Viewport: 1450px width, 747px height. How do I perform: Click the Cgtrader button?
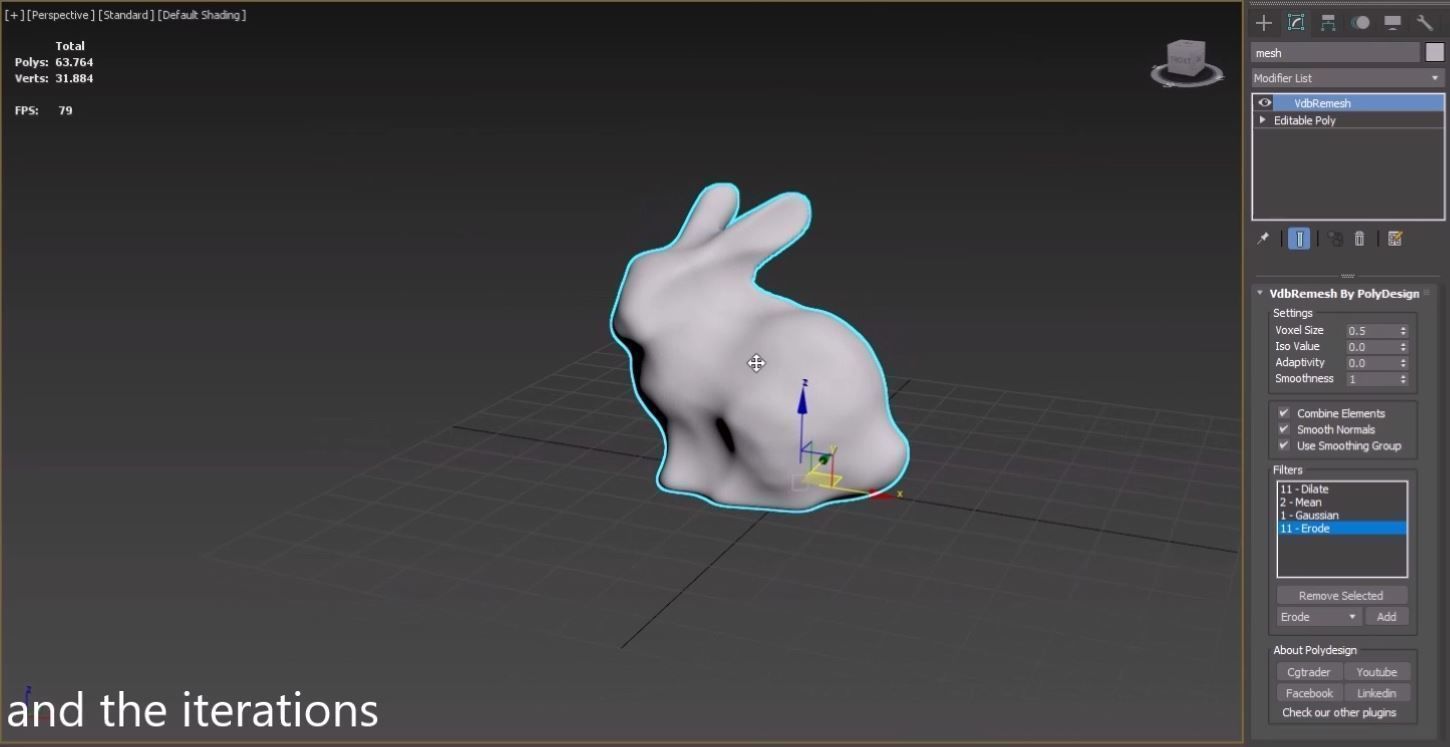pos(1309,672)
